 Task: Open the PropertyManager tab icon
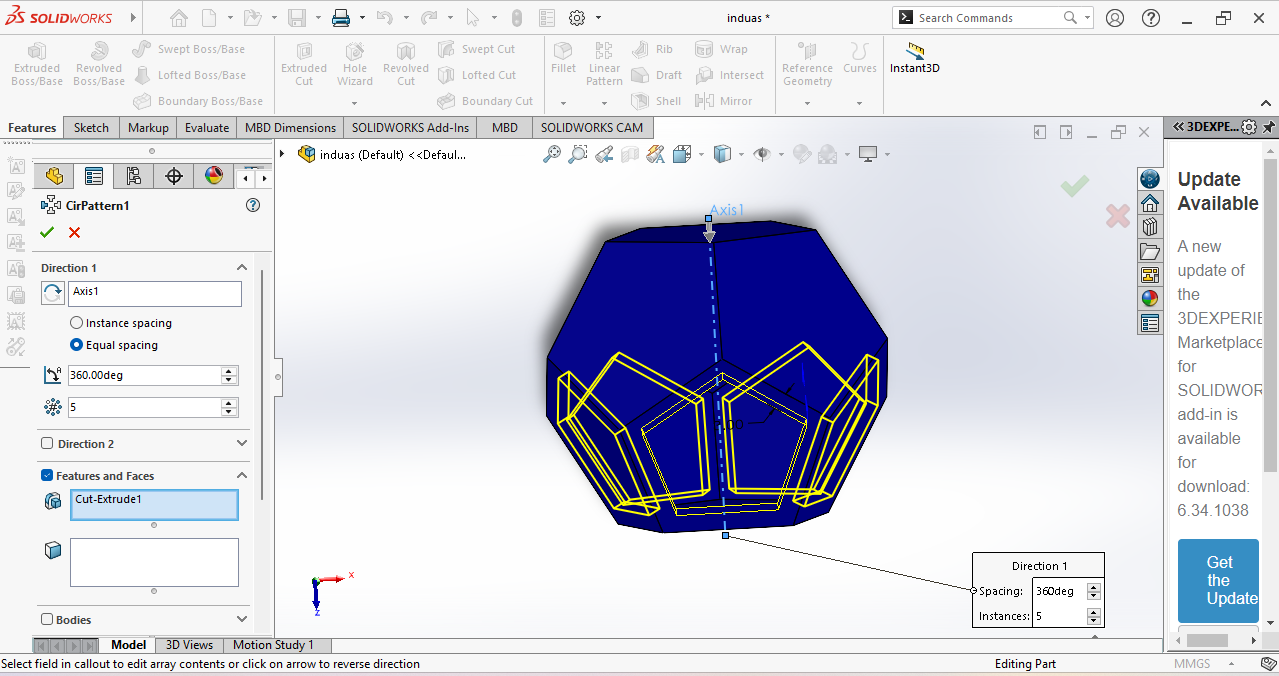coord(94,177)
